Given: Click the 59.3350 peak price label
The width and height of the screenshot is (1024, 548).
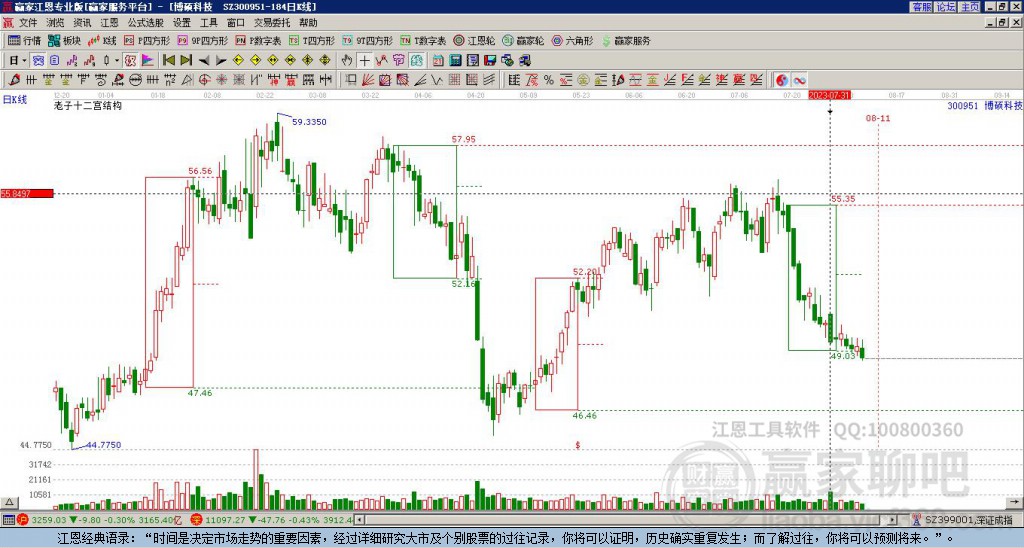Looking at the screenshot, I should coord(309,121).
